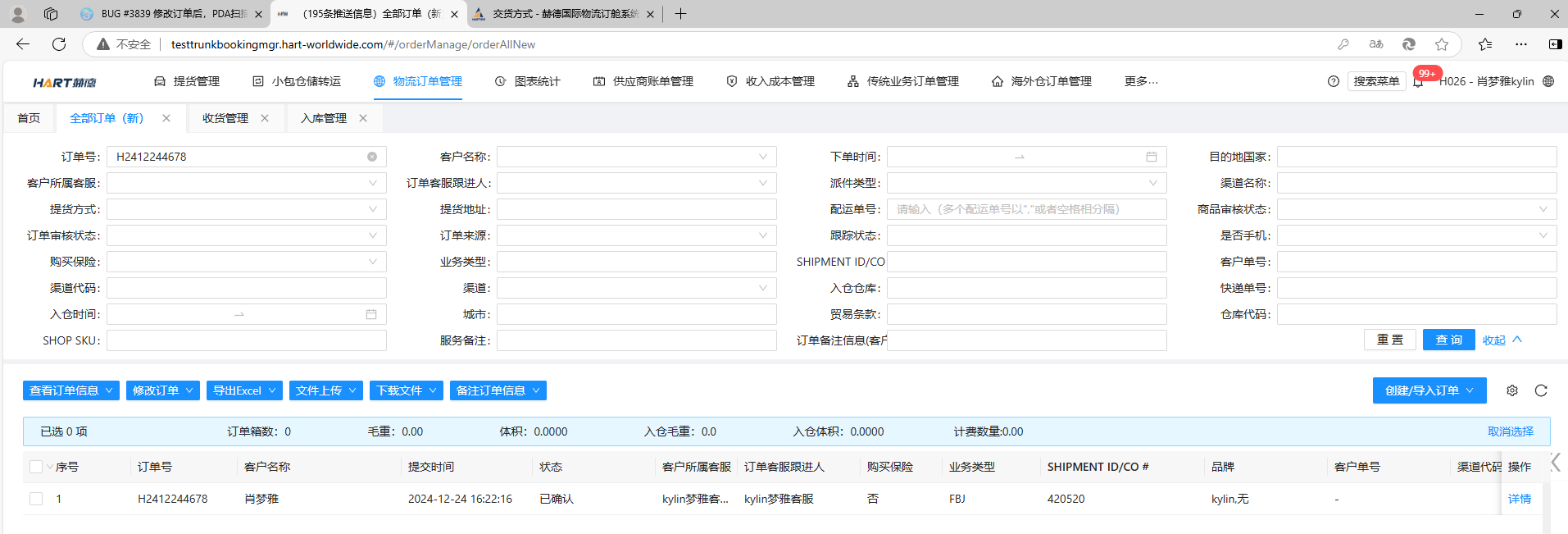Refresh the browser page
This screenshot has width=1568, height=534.
point(59,44)
